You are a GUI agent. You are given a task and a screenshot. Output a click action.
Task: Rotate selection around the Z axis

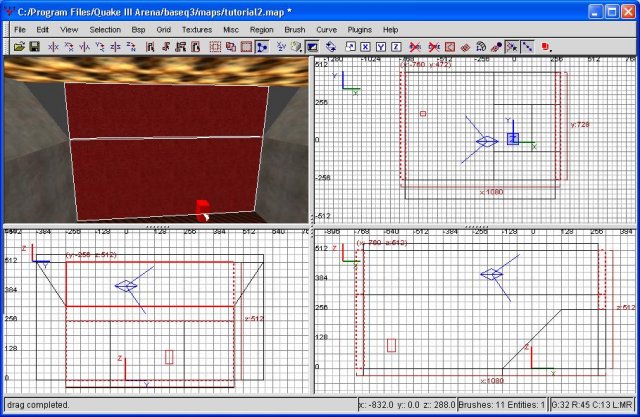[131, 47]
